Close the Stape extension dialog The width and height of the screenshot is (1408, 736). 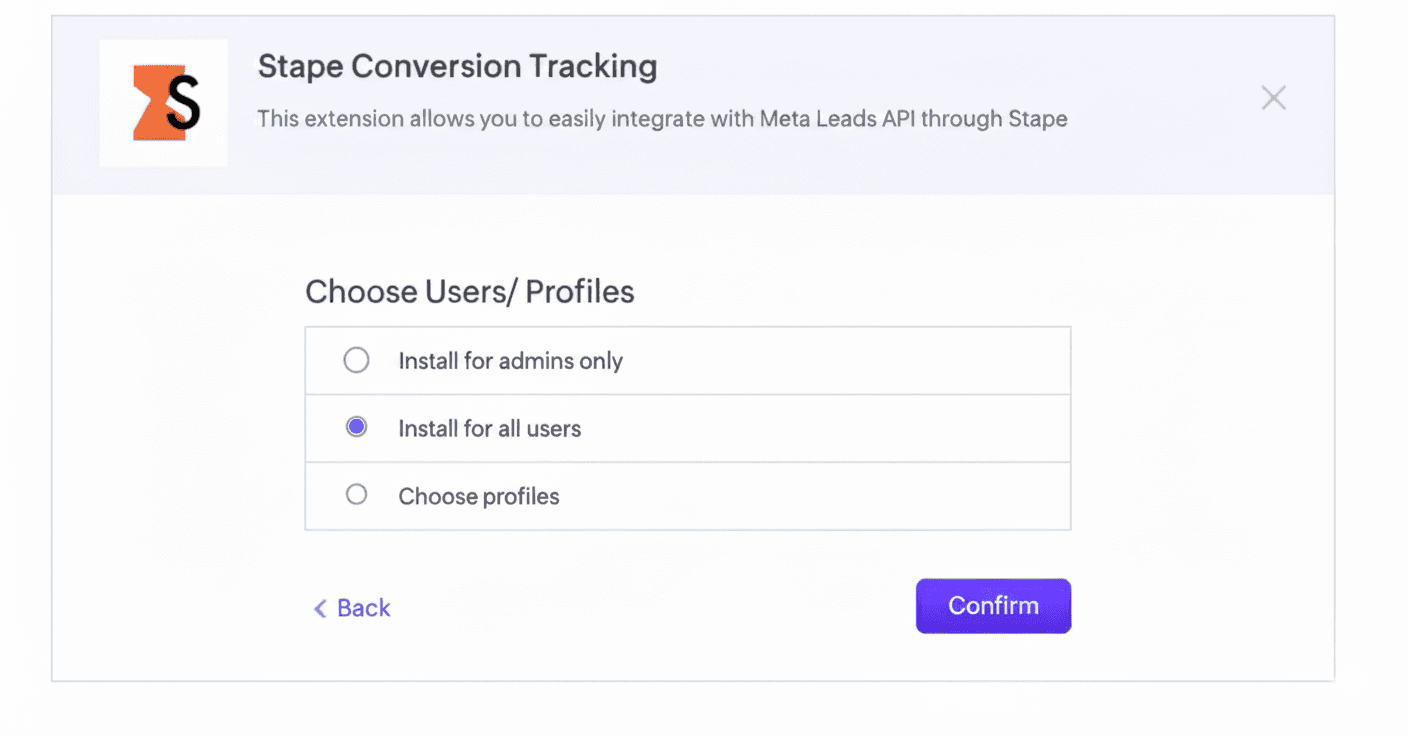1273,98
